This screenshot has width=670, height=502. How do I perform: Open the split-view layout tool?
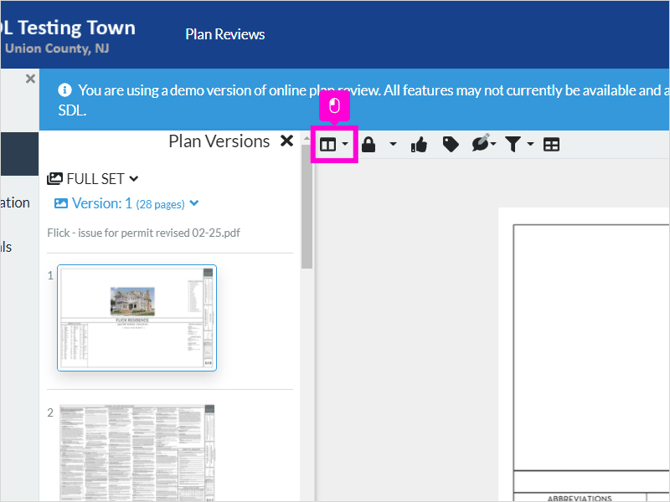[328, 145]
